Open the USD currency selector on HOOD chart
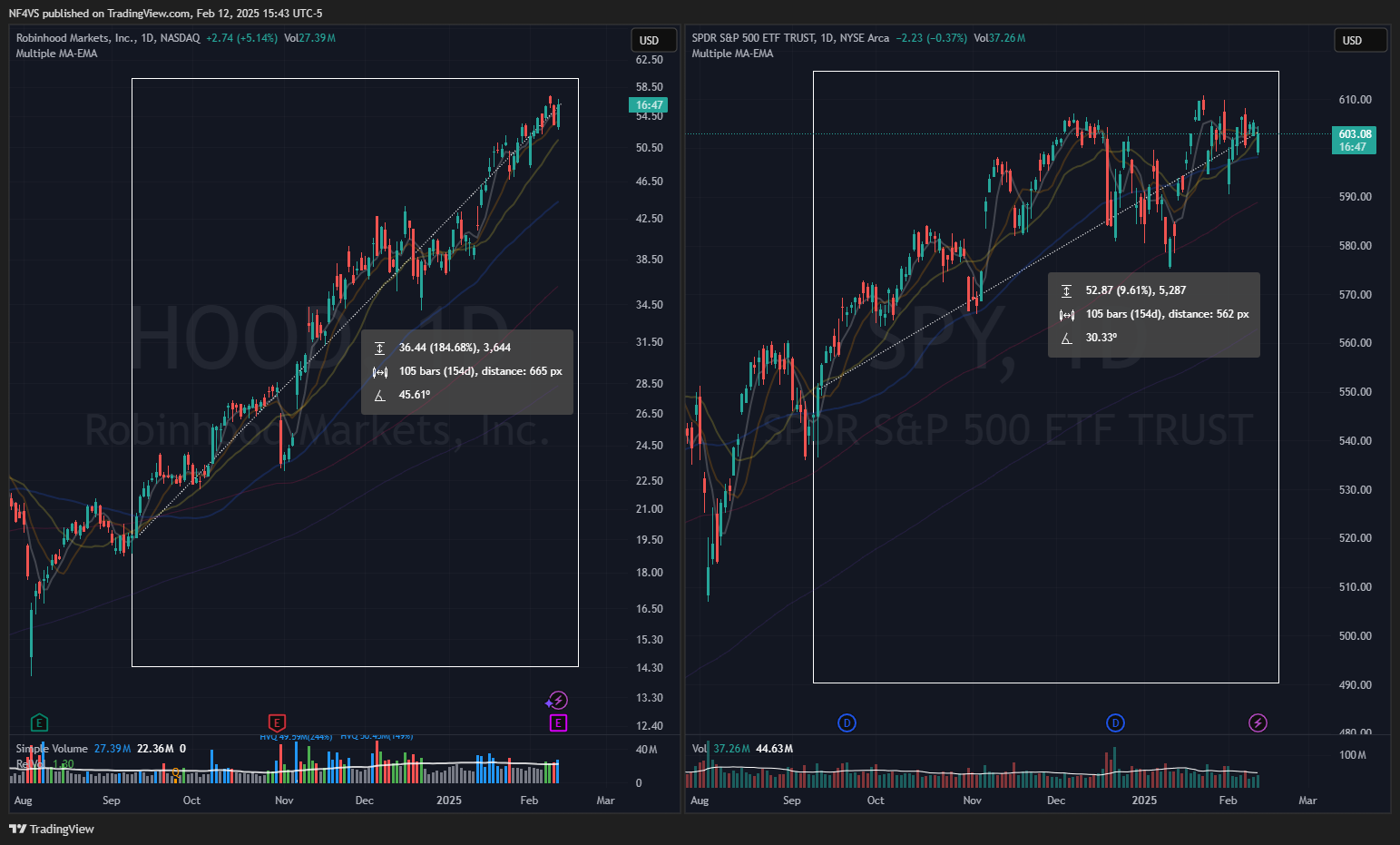This screenshot has width=1400, height=845. click(654, 40)
